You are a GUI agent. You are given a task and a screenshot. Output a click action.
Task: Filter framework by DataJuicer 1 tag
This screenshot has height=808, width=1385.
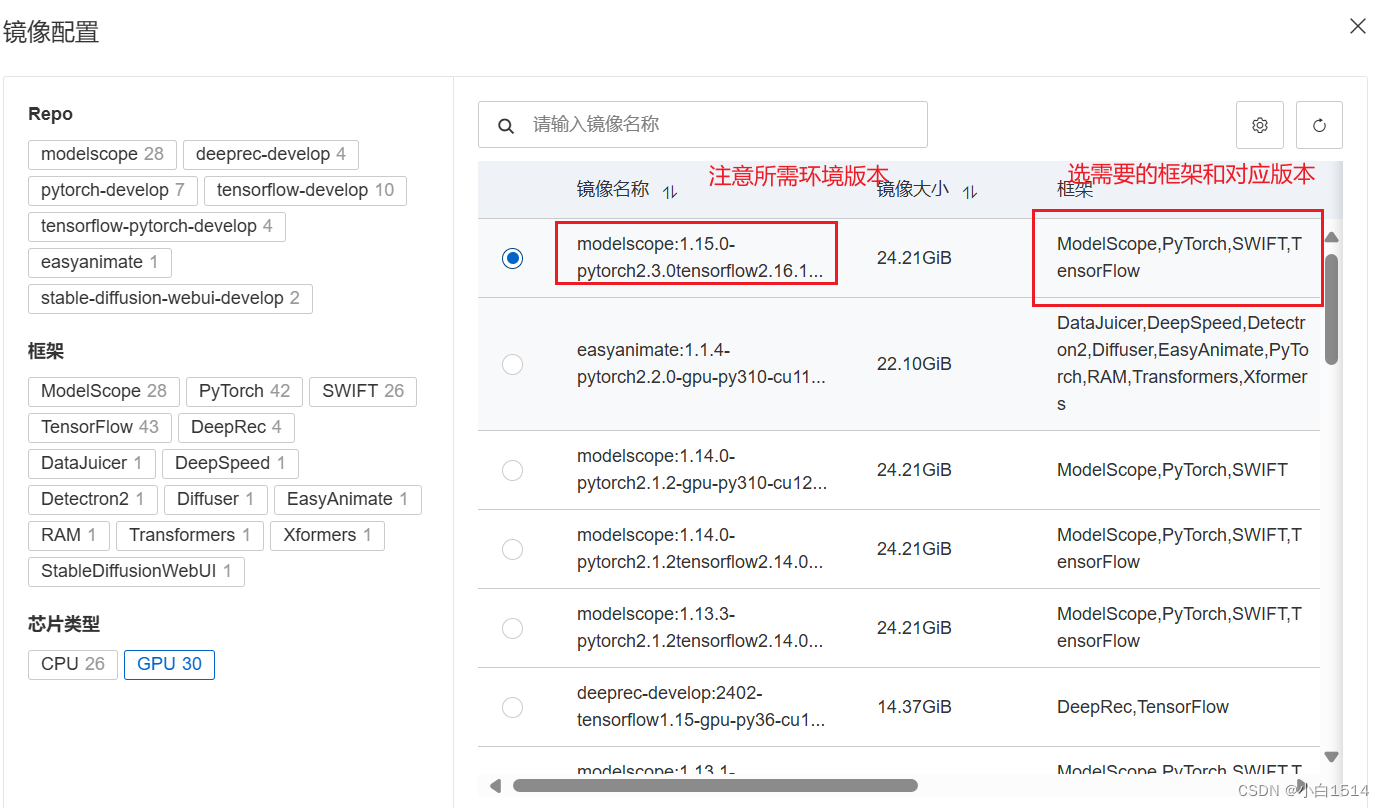point(92,463)
